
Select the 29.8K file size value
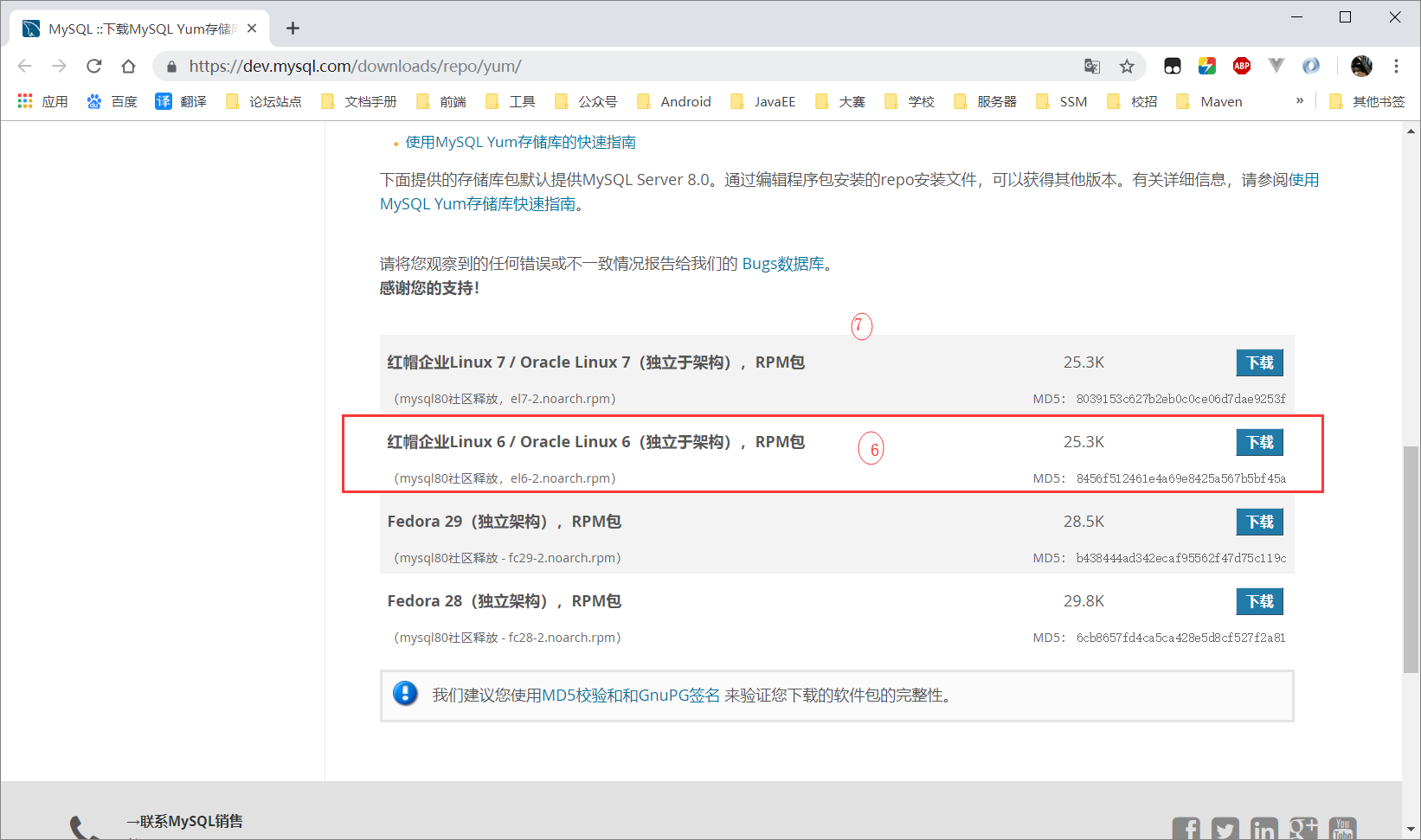pos(1083,601)
